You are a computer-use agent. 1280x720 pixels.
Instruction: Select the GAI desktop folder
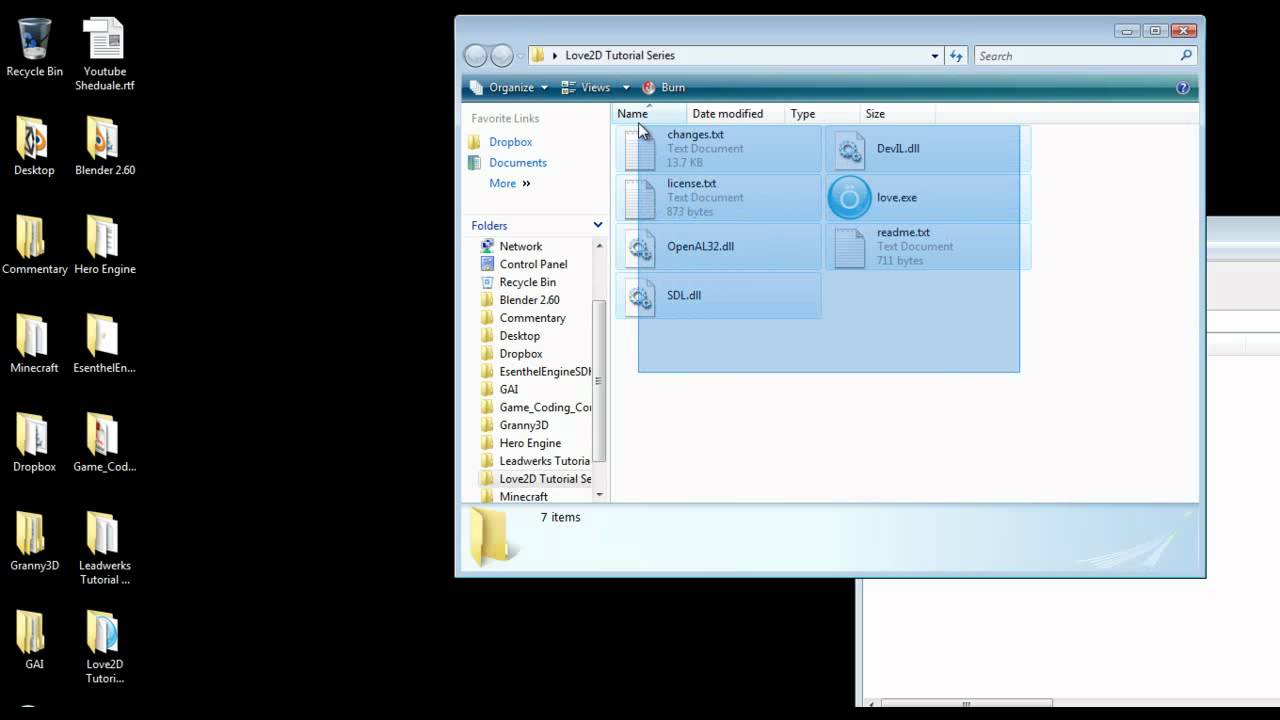click(x=34, y=641)
